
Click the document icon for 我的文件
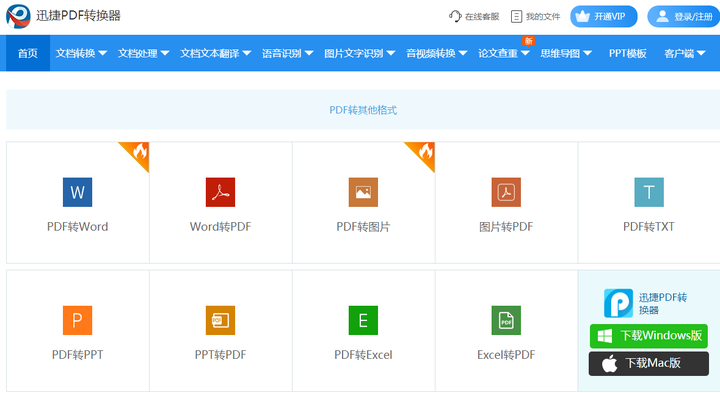pos(517,17)
